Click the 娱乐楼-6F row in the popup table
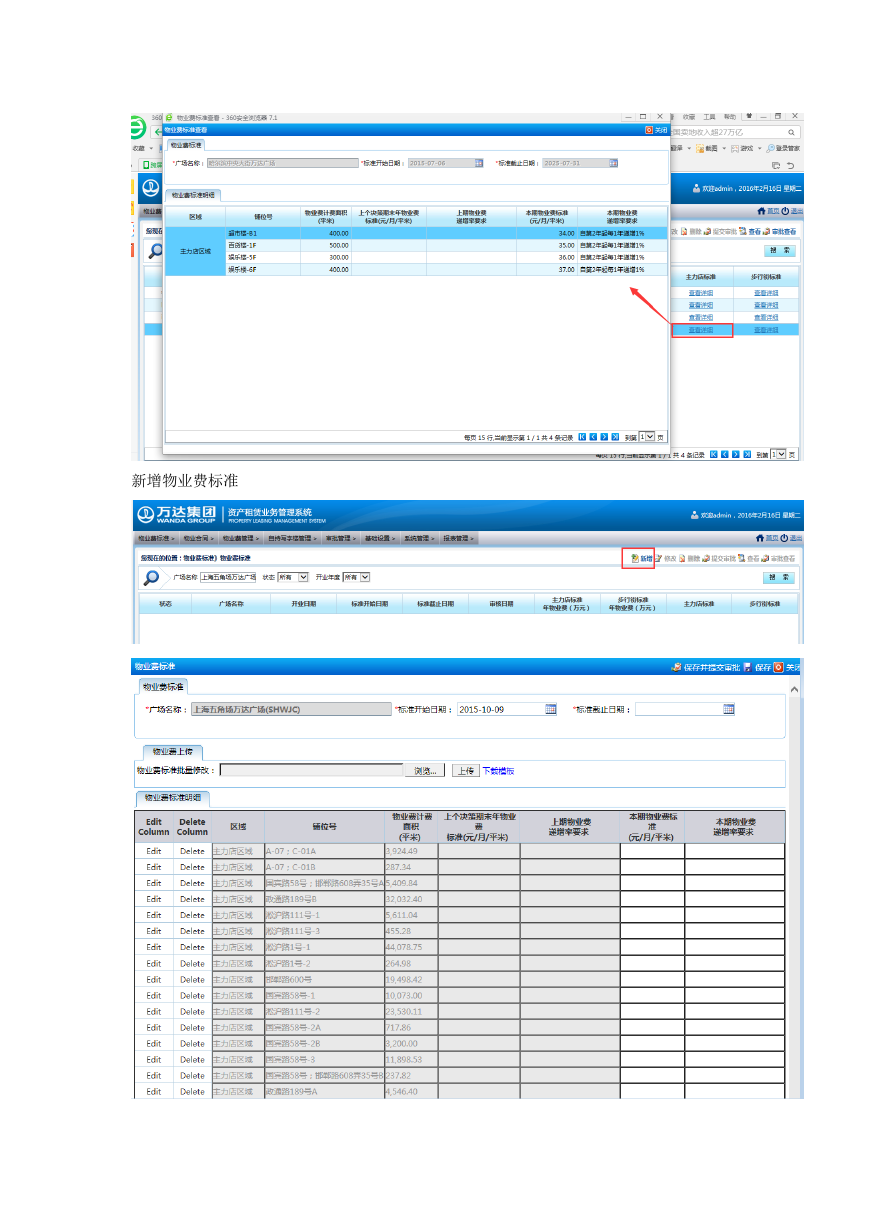The width and height of the screenshot is (869, 1228). pos(416,269)
